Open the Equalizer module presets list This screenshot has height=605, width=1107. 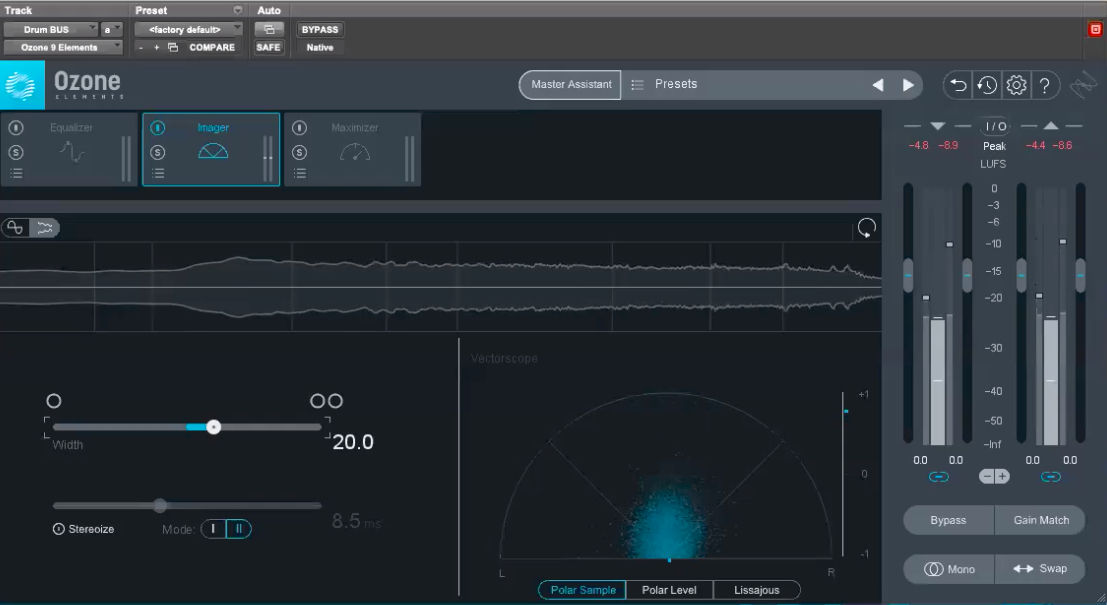click(x=16, y=173)
